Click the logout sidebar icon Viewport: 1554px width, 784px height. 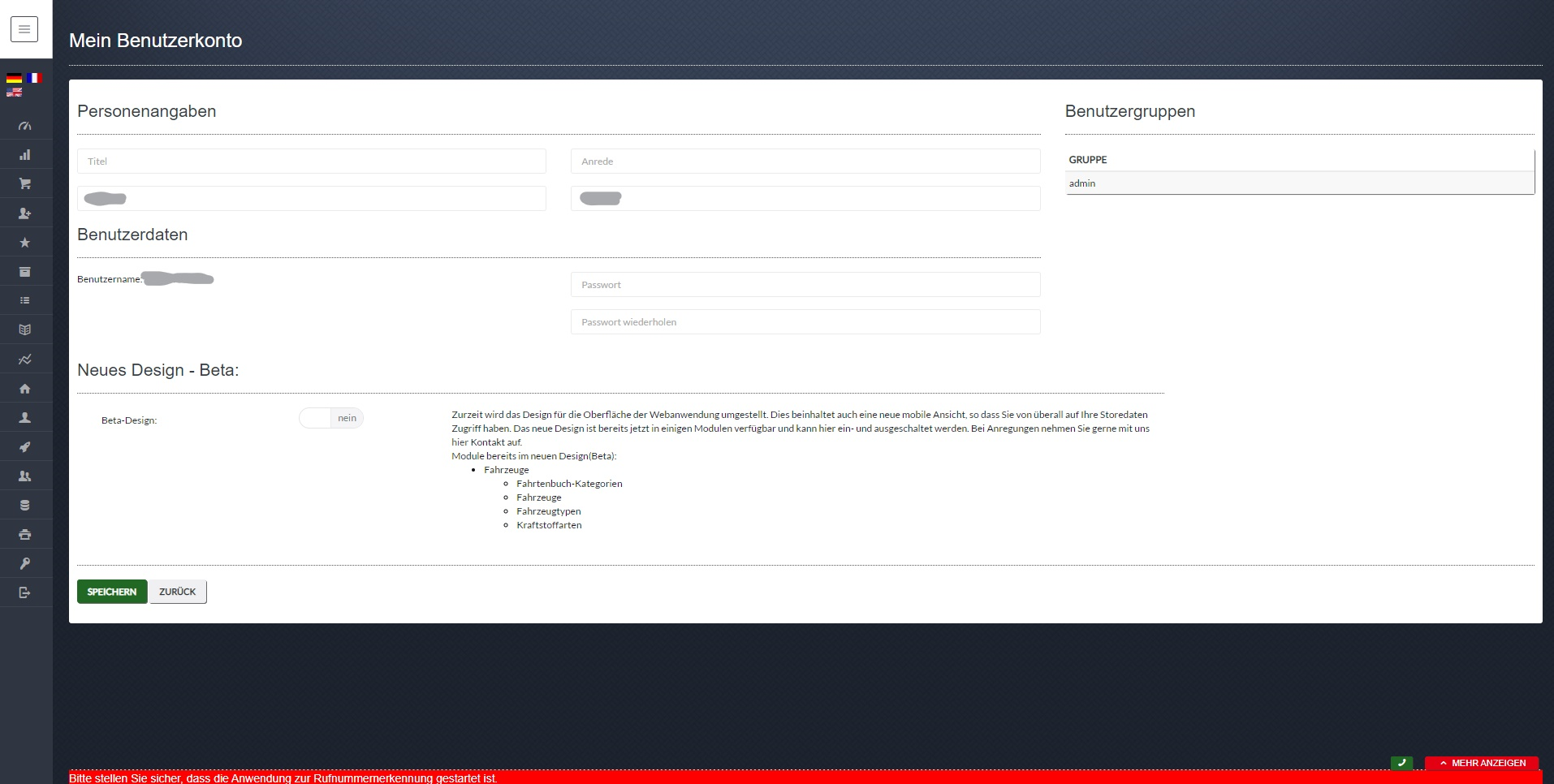(25, 593)
